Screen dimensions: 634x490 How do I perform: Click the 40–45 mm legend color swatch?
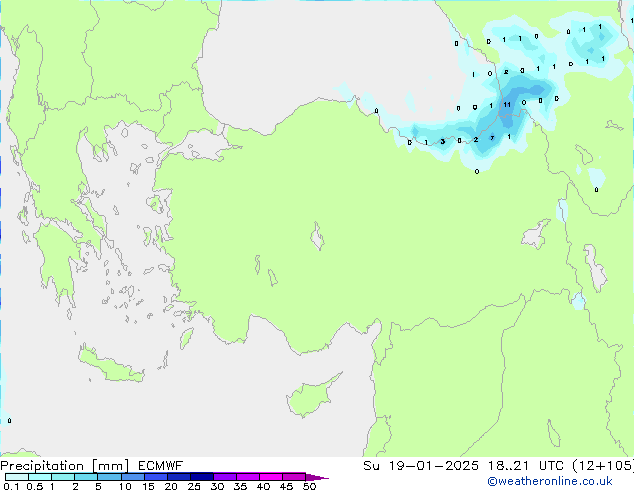(271, 477)
